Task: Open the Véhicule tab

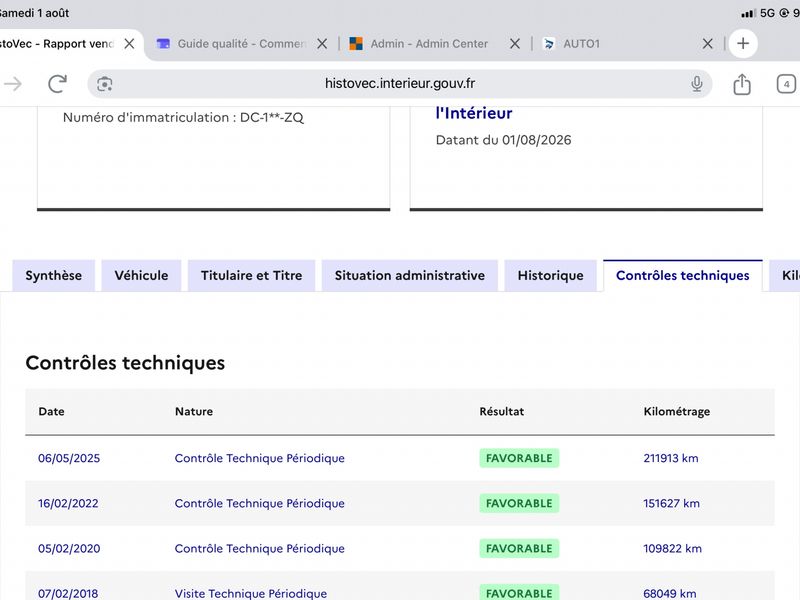Action: tap(141, 276)
